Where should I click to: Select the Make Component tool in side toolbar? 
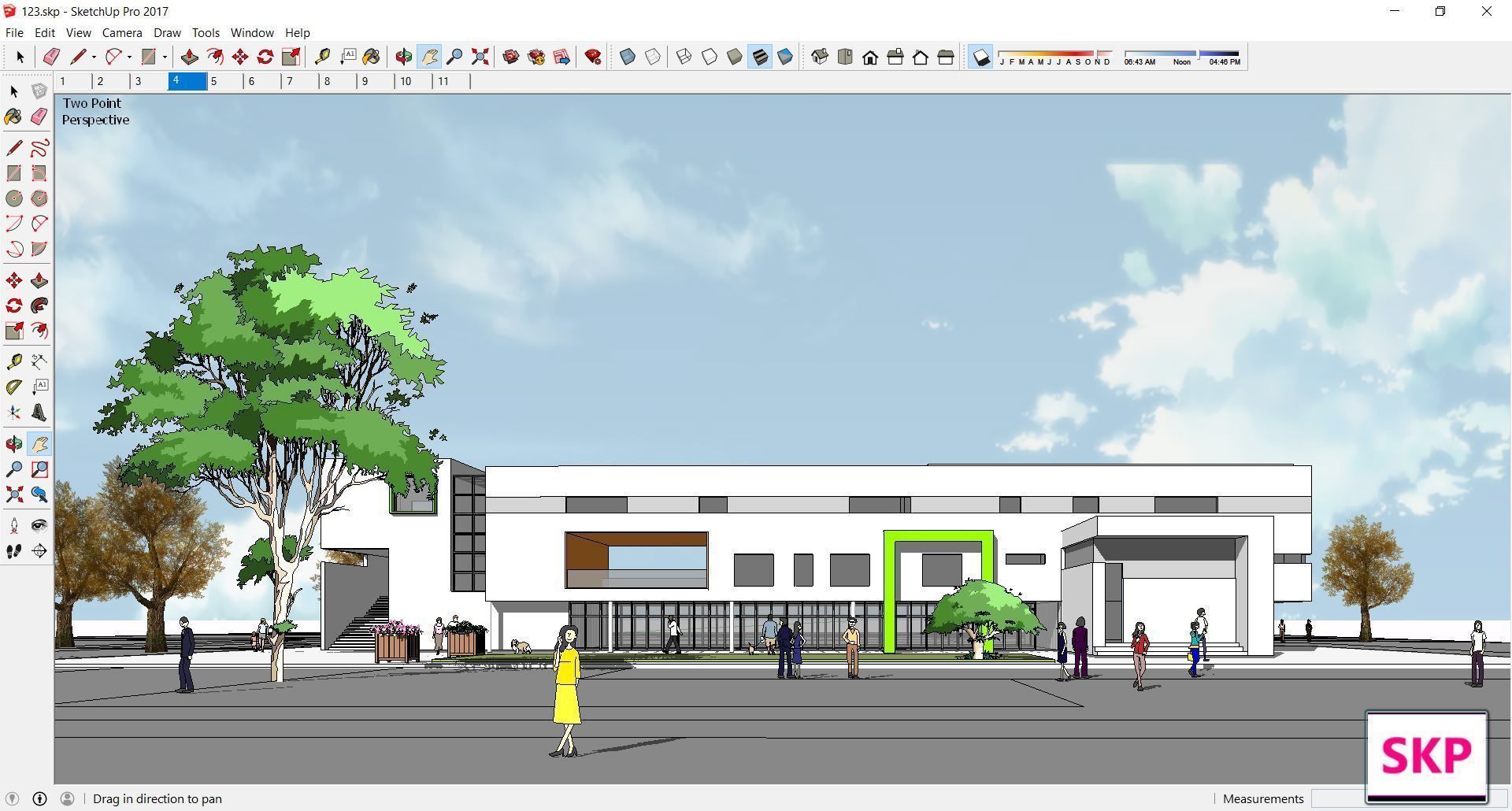39,91
